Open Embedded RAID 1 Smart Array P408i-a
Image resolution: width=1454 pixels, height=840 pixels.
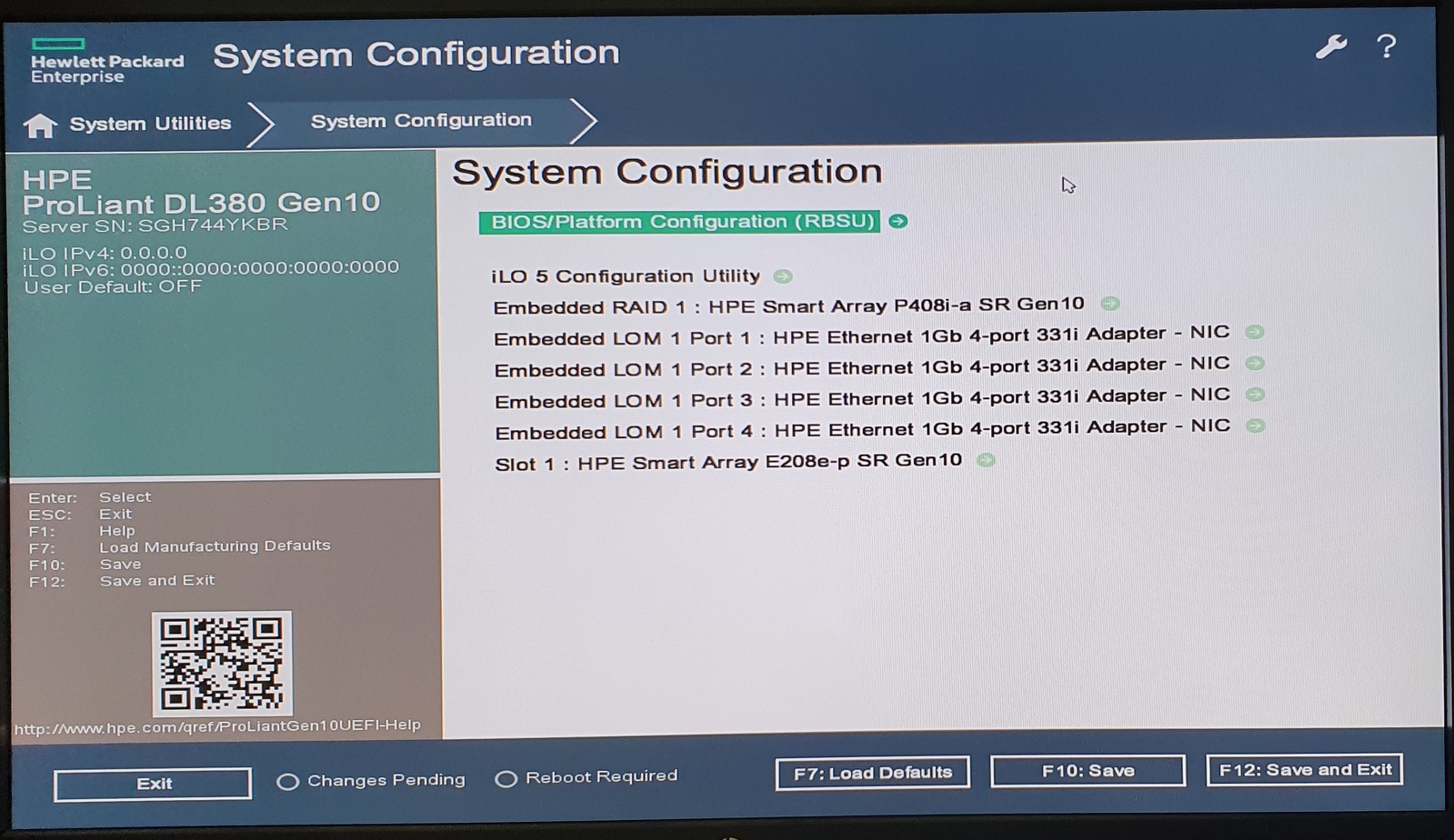(788, 305)
